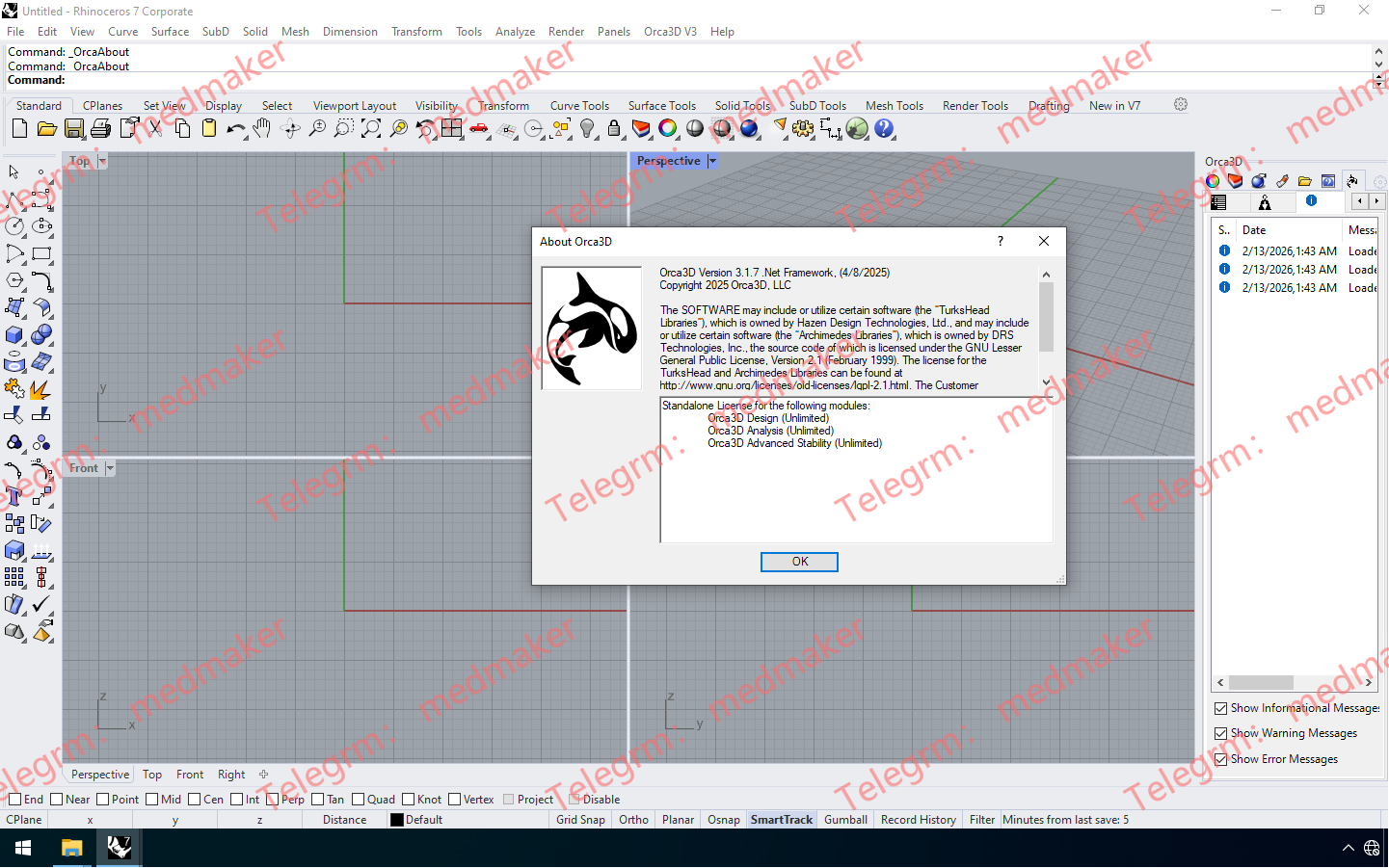Open a file using the folder toolbar icon

(x=47, y=128)
